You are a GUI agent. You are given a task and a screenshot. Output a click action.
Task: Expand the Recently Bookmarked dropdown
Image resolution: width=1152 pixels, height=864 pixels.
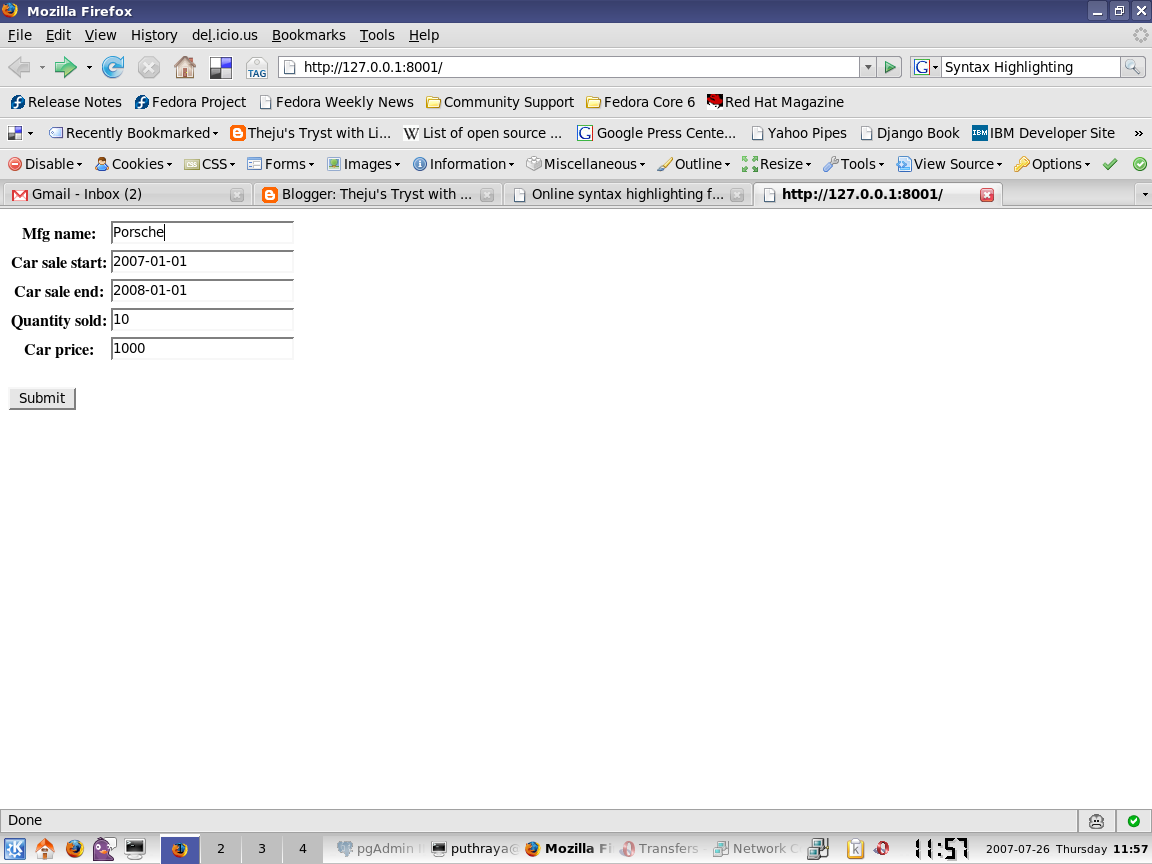point(134,133)
